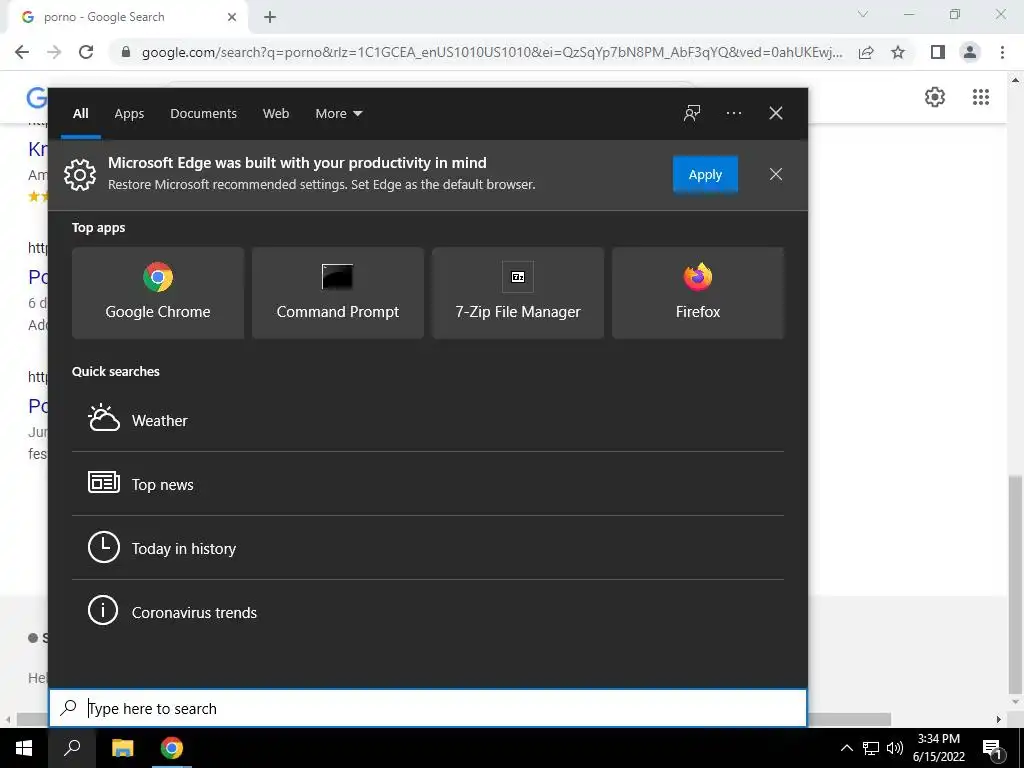Open network status tray icon
1024x768 pixels.
[871, 748]
